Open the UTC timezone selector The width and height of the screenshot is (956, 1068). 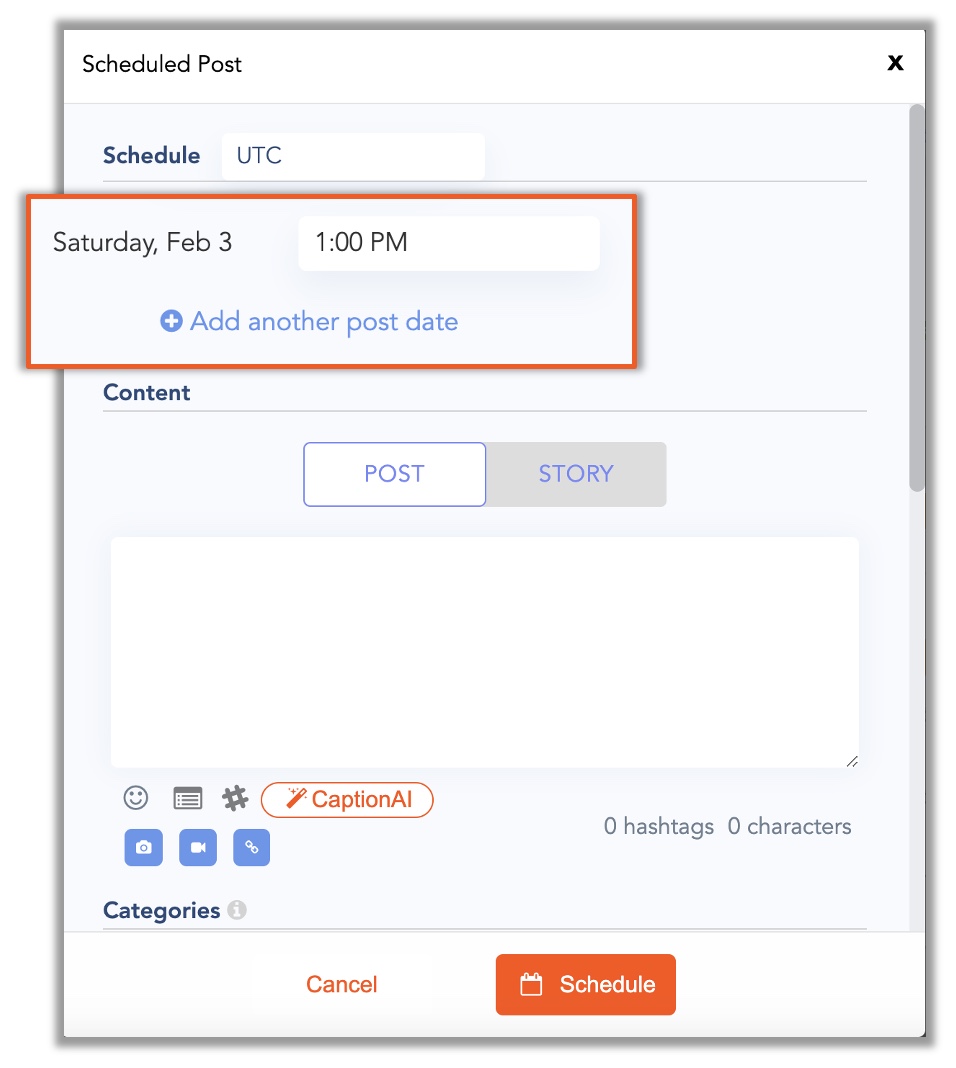pos(352,156)
